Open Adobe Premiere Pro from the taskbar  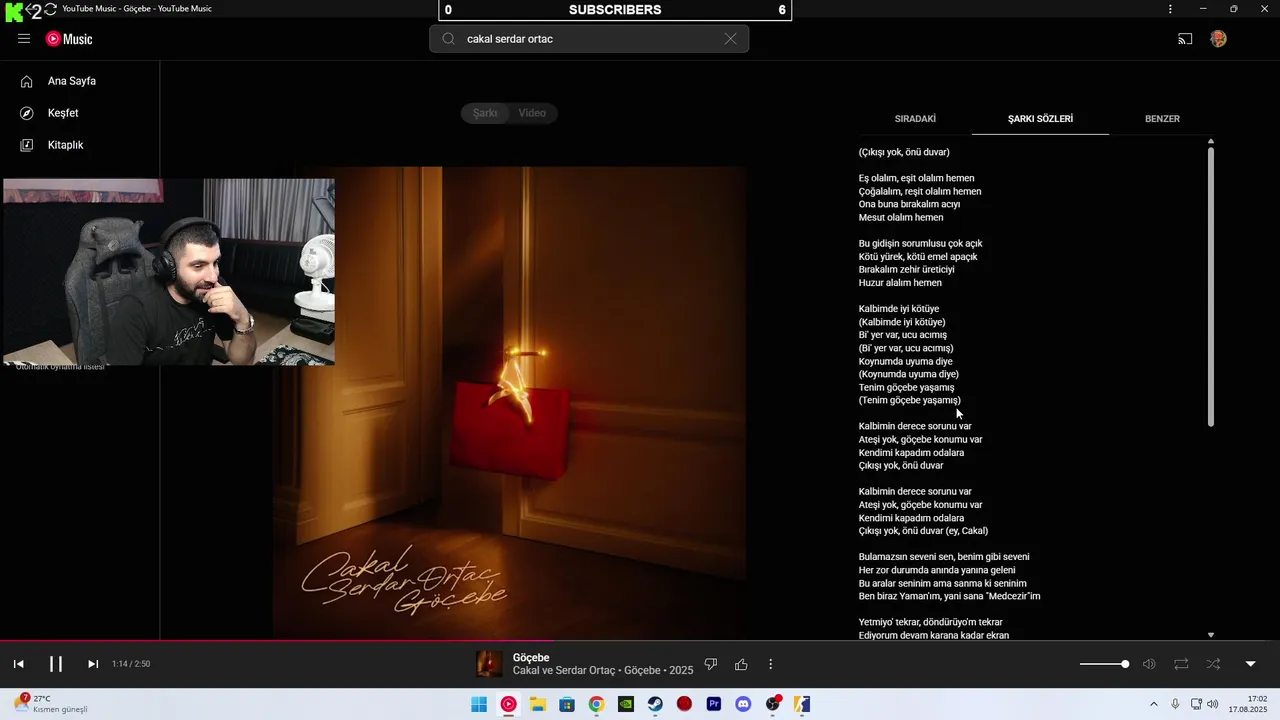714,704
